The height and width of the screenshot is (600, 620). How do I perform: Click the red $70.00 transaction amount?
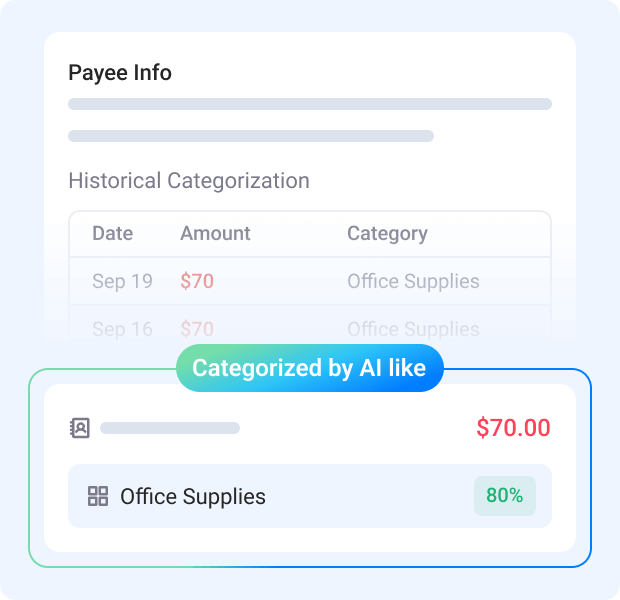(x=513, y=428)
